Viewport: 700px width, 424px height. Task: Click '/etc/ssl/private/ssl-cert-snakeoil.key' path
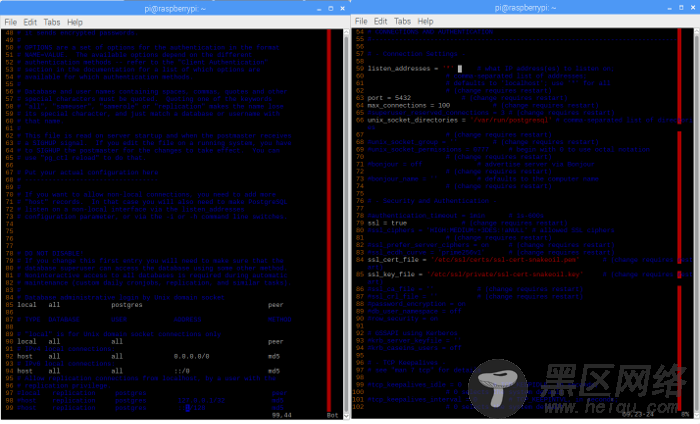tap(505, 274)
